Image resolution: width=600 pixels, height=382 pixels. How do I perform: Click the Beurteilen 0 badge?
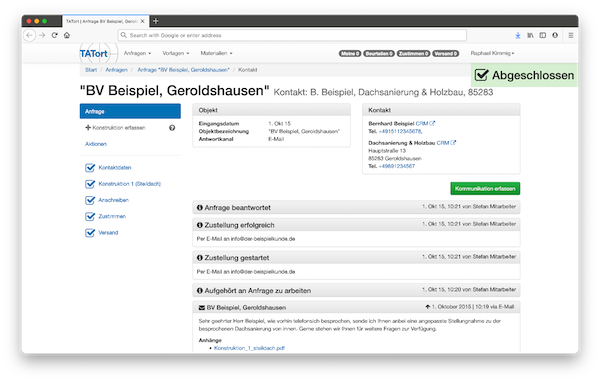379,54
